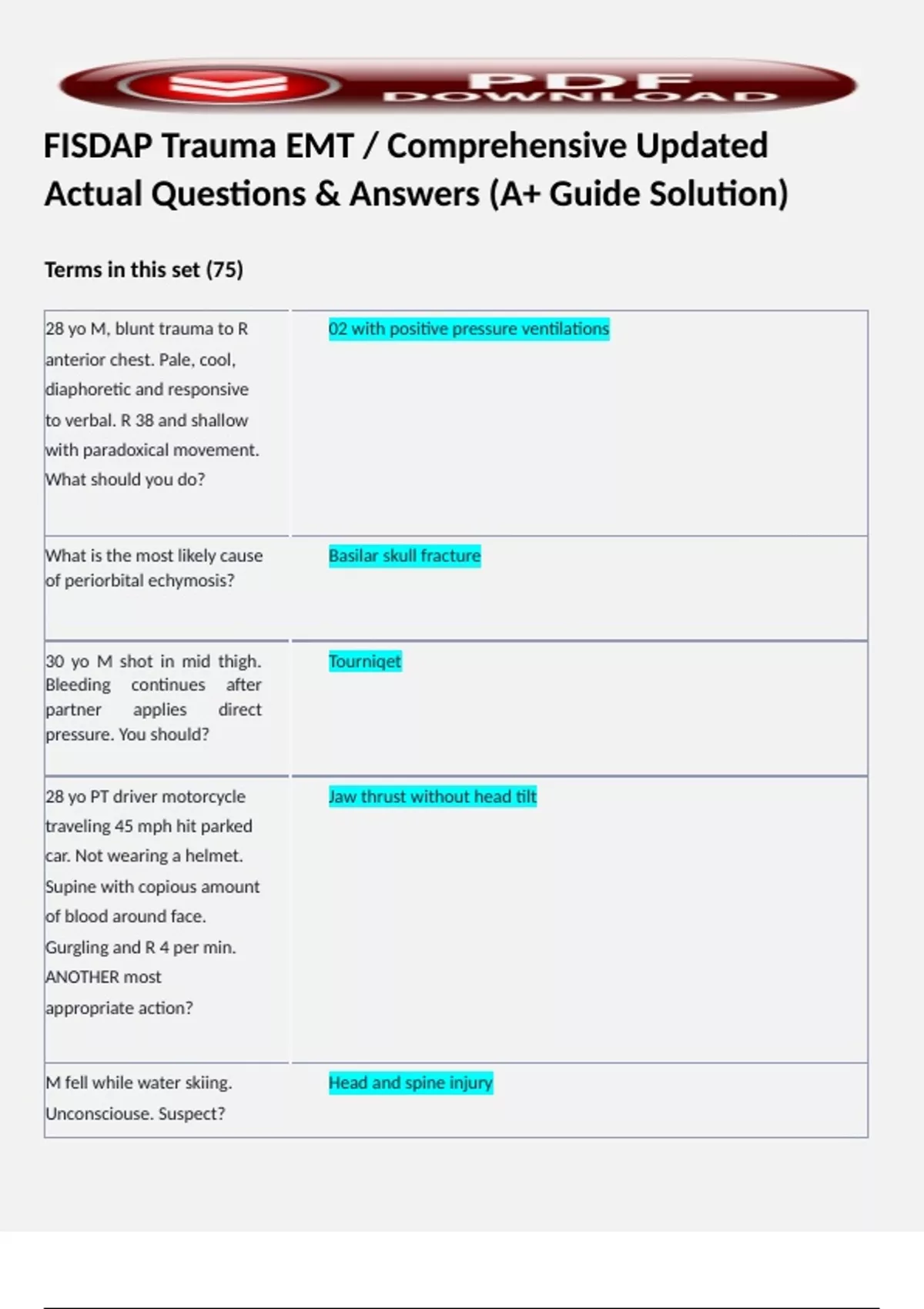Select the "Jaw thrust without head tilt" answer
This screenshot has height=1309, width=924.
point(432,796)
